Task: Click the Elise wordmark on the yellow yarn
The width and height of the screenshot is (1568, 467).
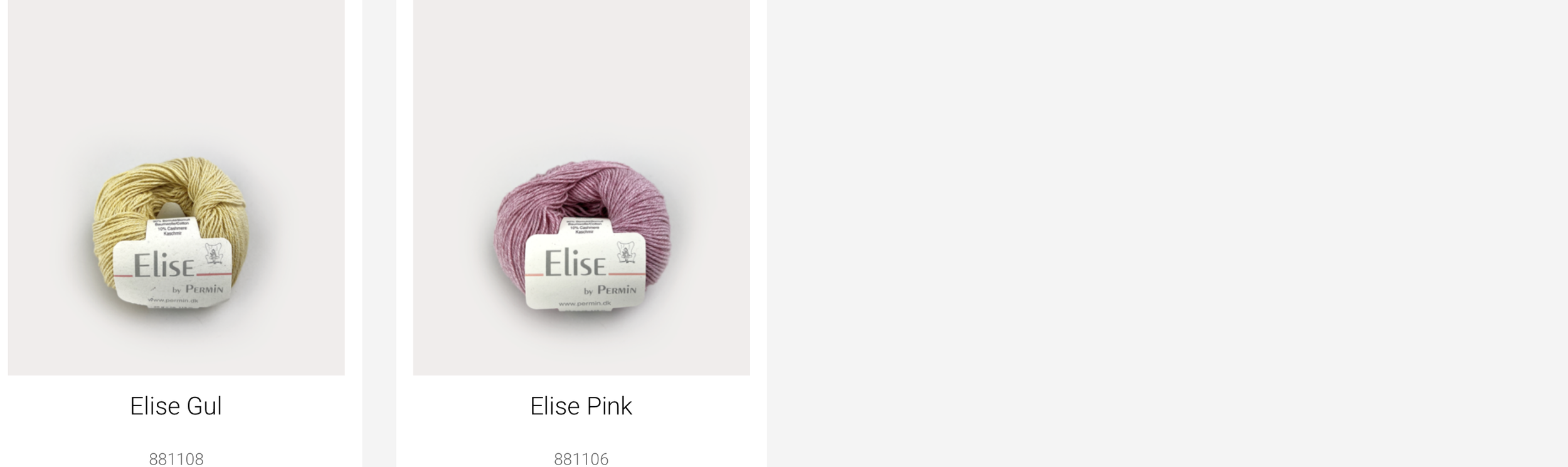Action: [164, 266]
